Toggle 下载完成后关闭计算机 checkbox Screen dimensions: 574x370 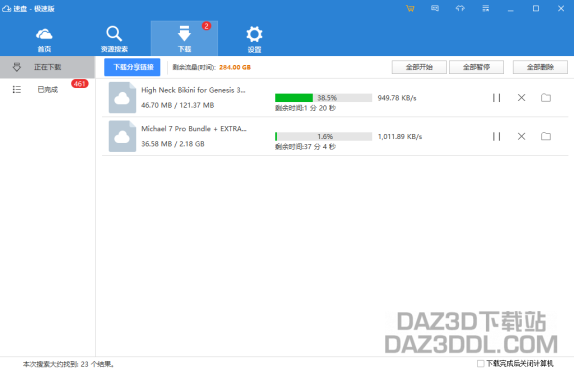[480, 363]
